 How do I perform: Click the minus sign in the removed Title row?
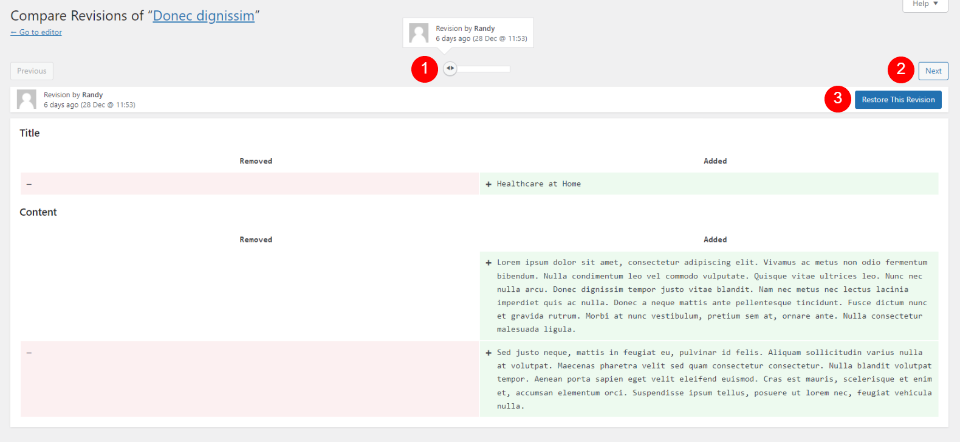pos(29,184)
